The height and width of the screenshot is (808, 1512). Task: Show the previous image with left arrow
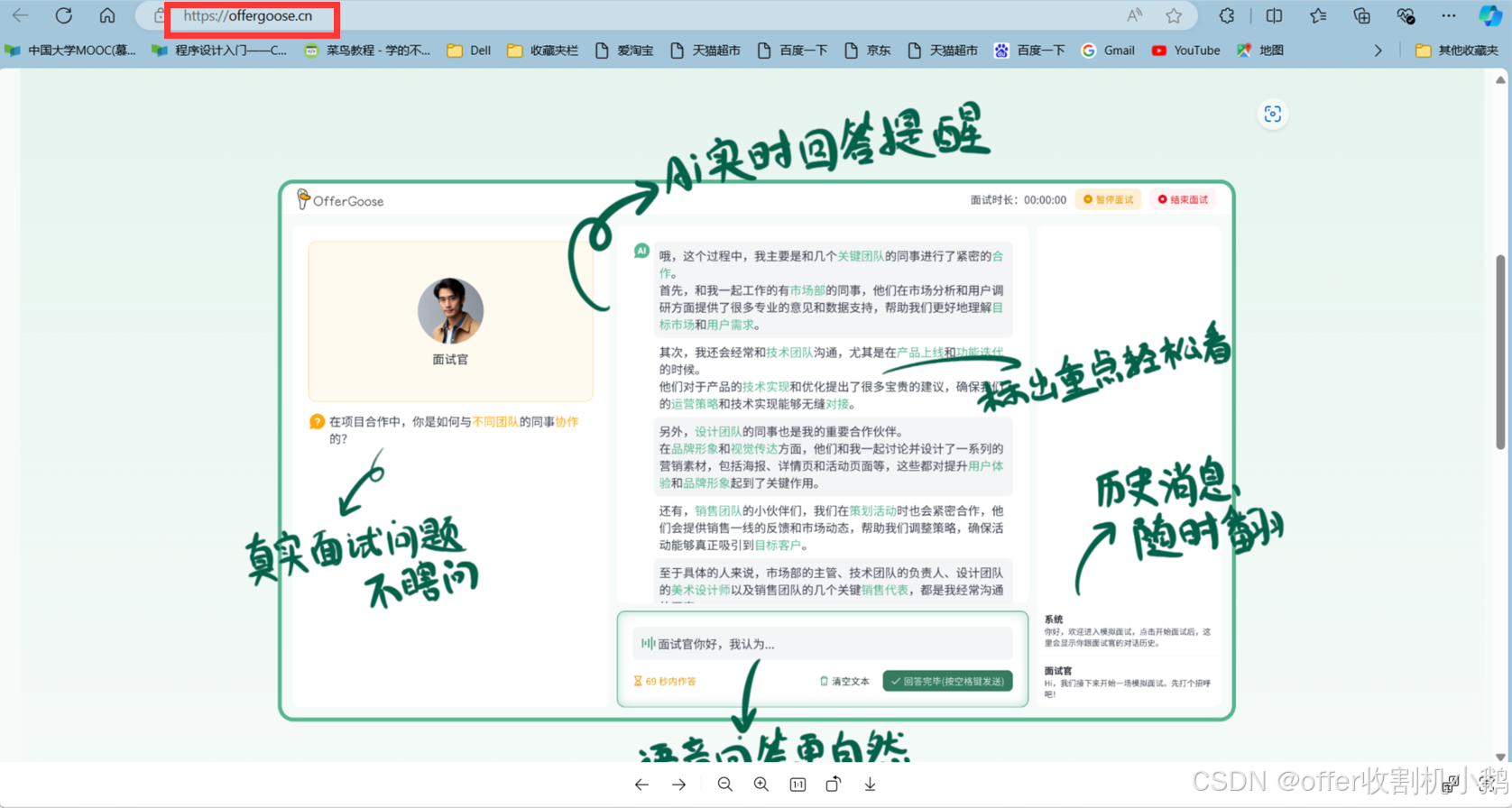click(641, 785)
